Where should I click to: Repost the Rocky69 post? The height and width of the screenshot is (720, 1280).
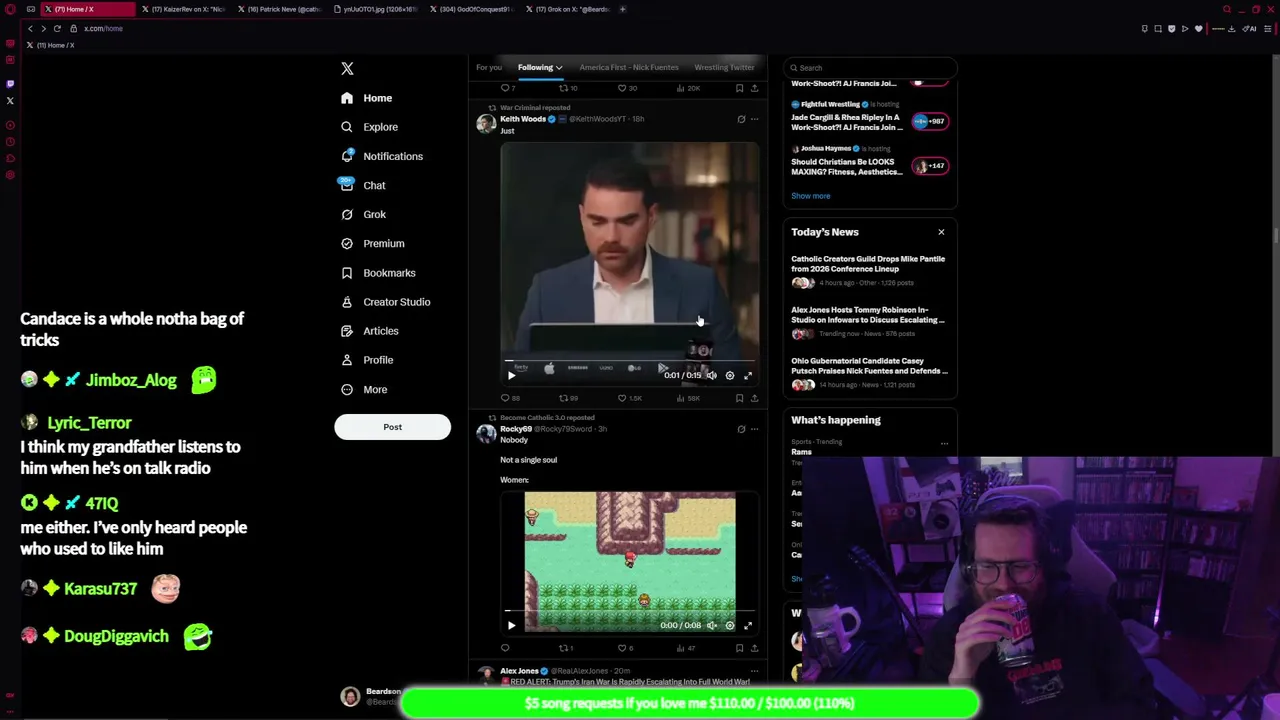(563, 648)
